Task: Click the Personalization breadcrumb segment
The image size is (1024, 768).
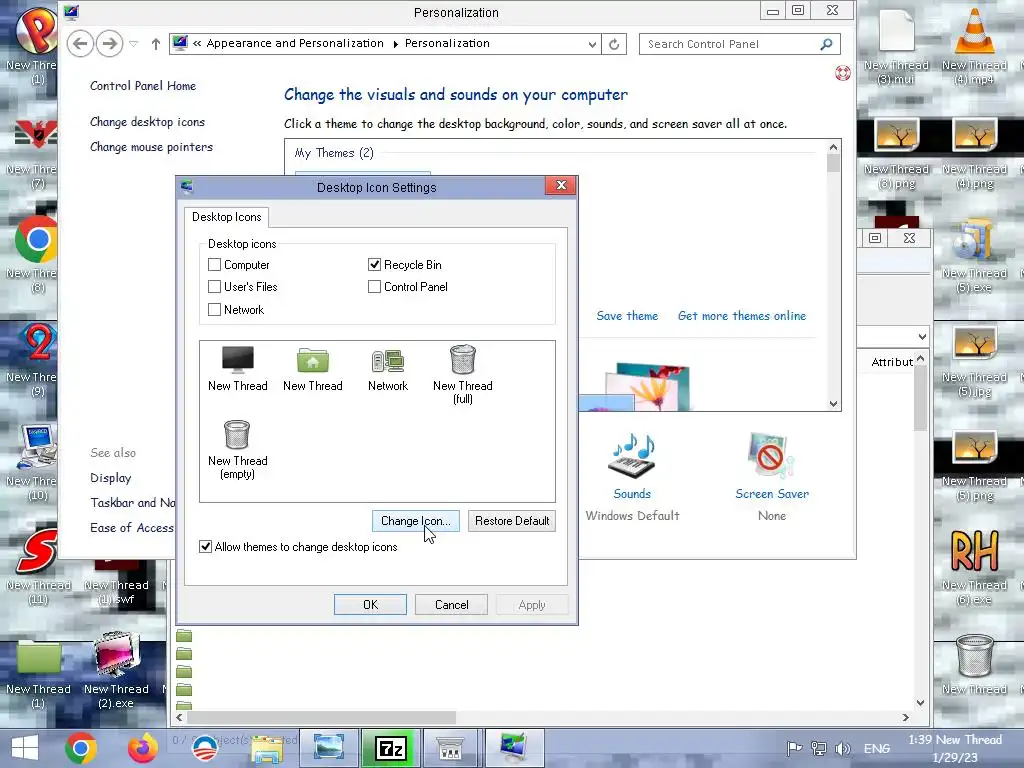Action: [x=447, y=43]
